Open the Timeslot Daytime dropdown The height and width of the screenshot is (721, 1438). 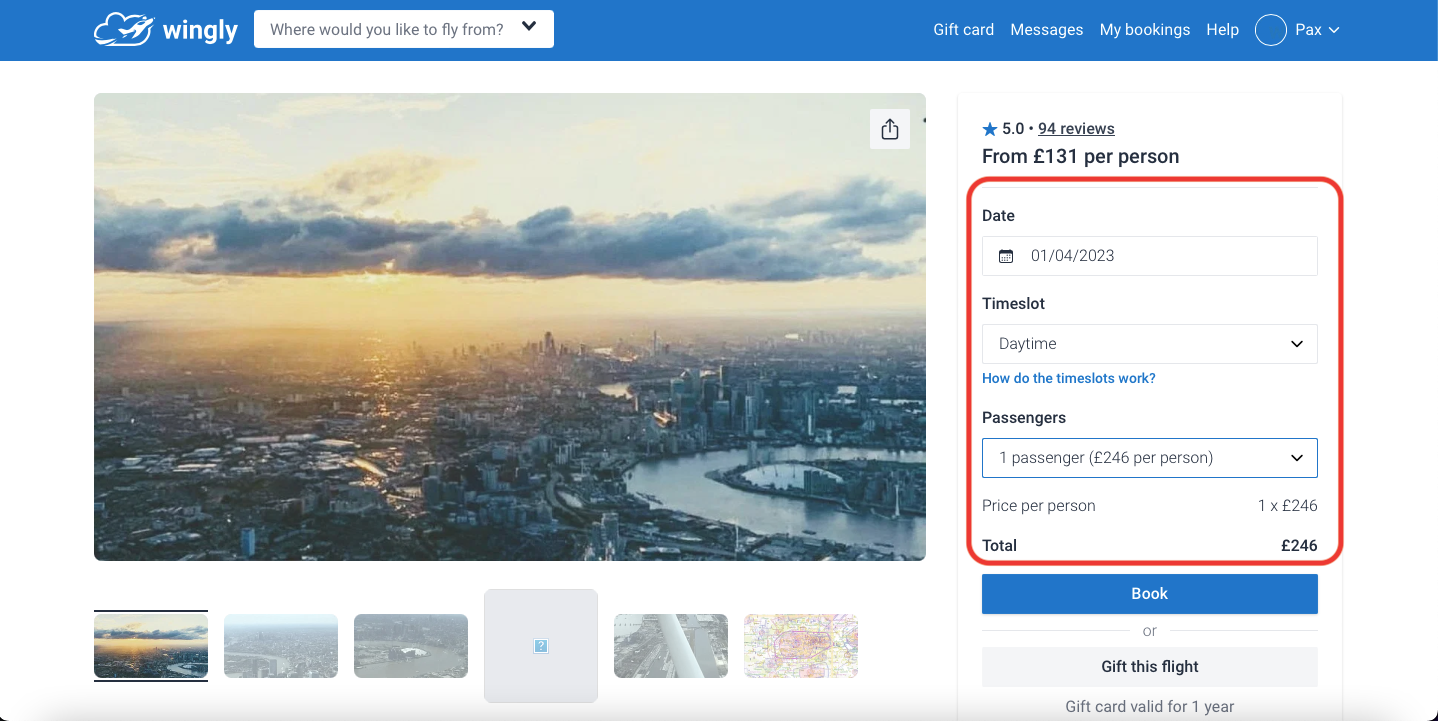click(1150, 344)
